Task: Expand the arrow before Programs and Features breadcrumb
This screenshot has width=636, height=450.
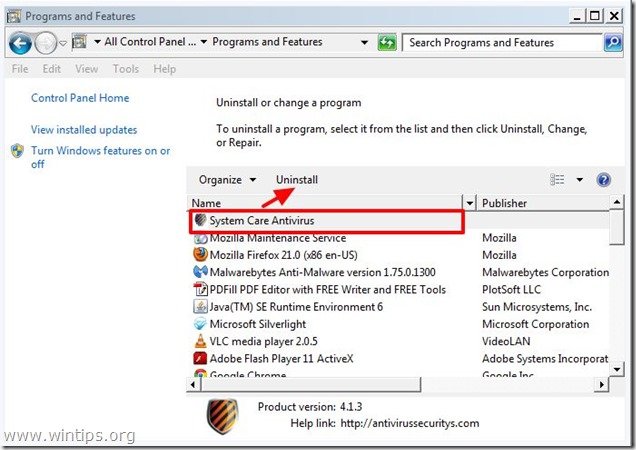Action: 204,42
